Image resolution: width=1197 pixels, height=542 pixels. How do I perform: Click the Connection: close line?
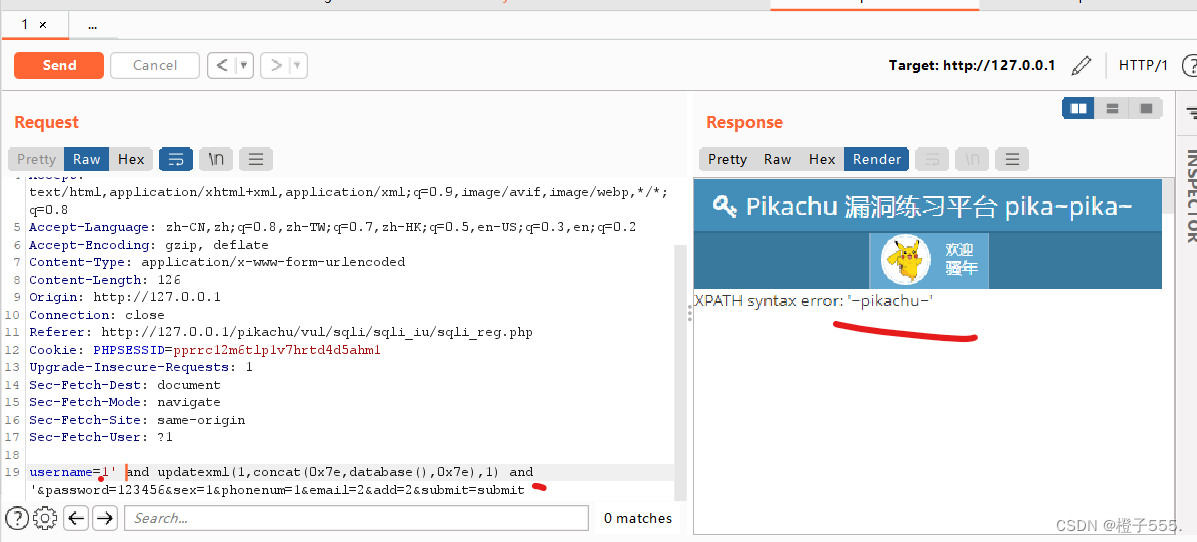(97, 315)
